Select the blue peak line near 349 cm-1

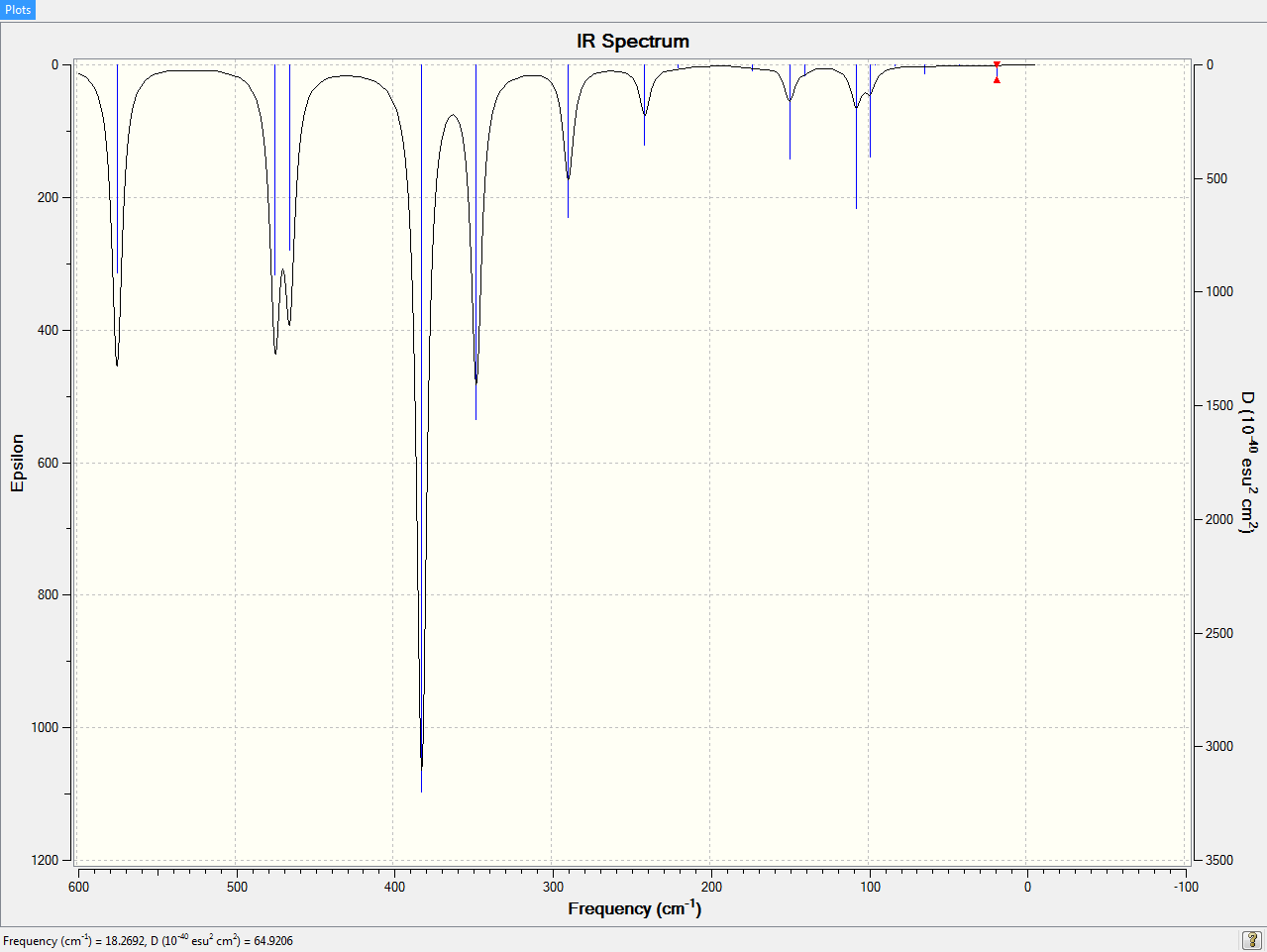coord(475,242)
